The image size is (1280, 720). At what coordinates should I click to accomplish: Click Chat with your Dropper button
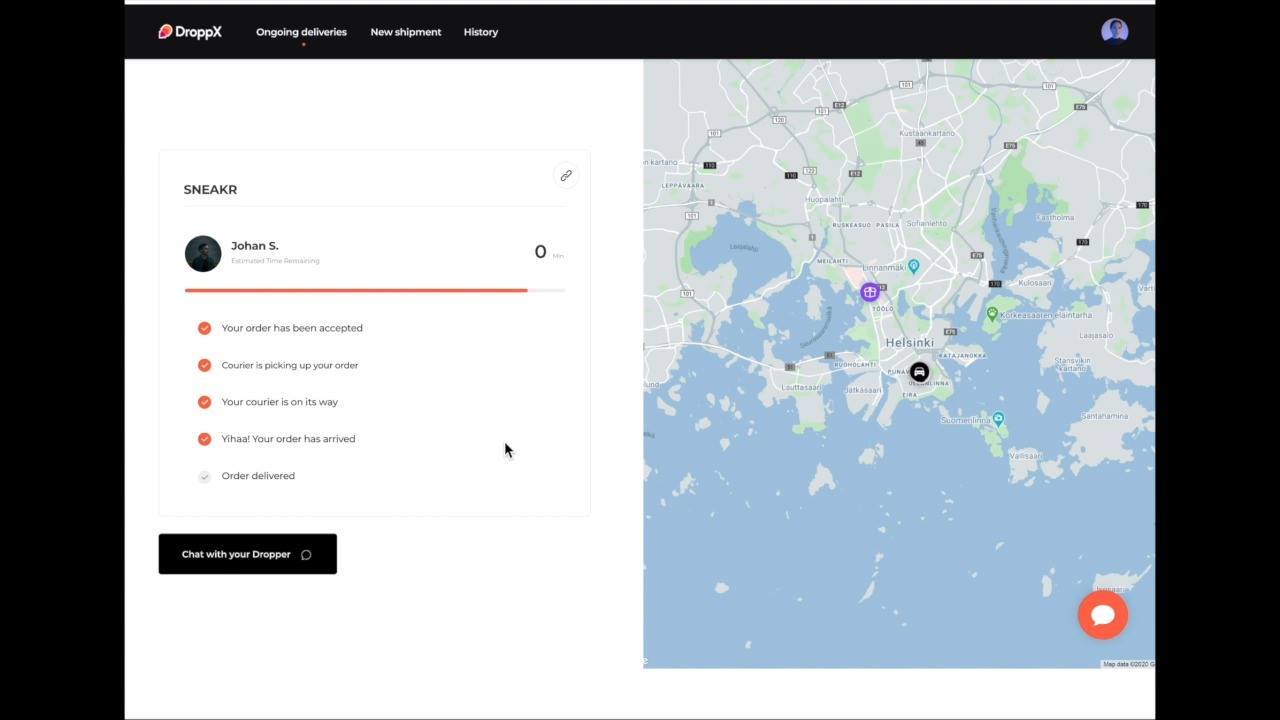248,554
